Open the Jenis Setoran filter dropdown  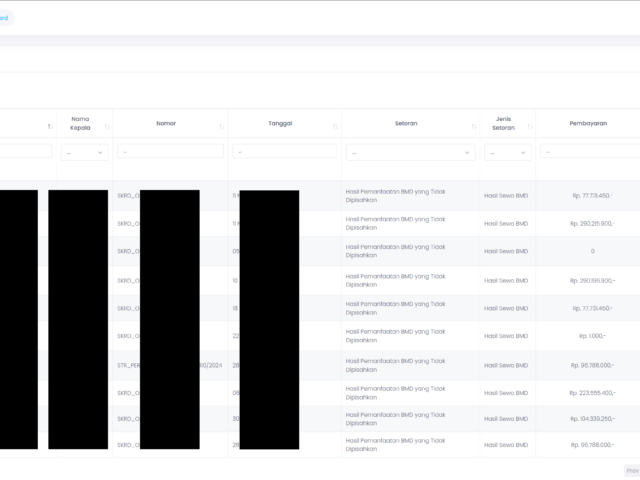click(507, 152)
